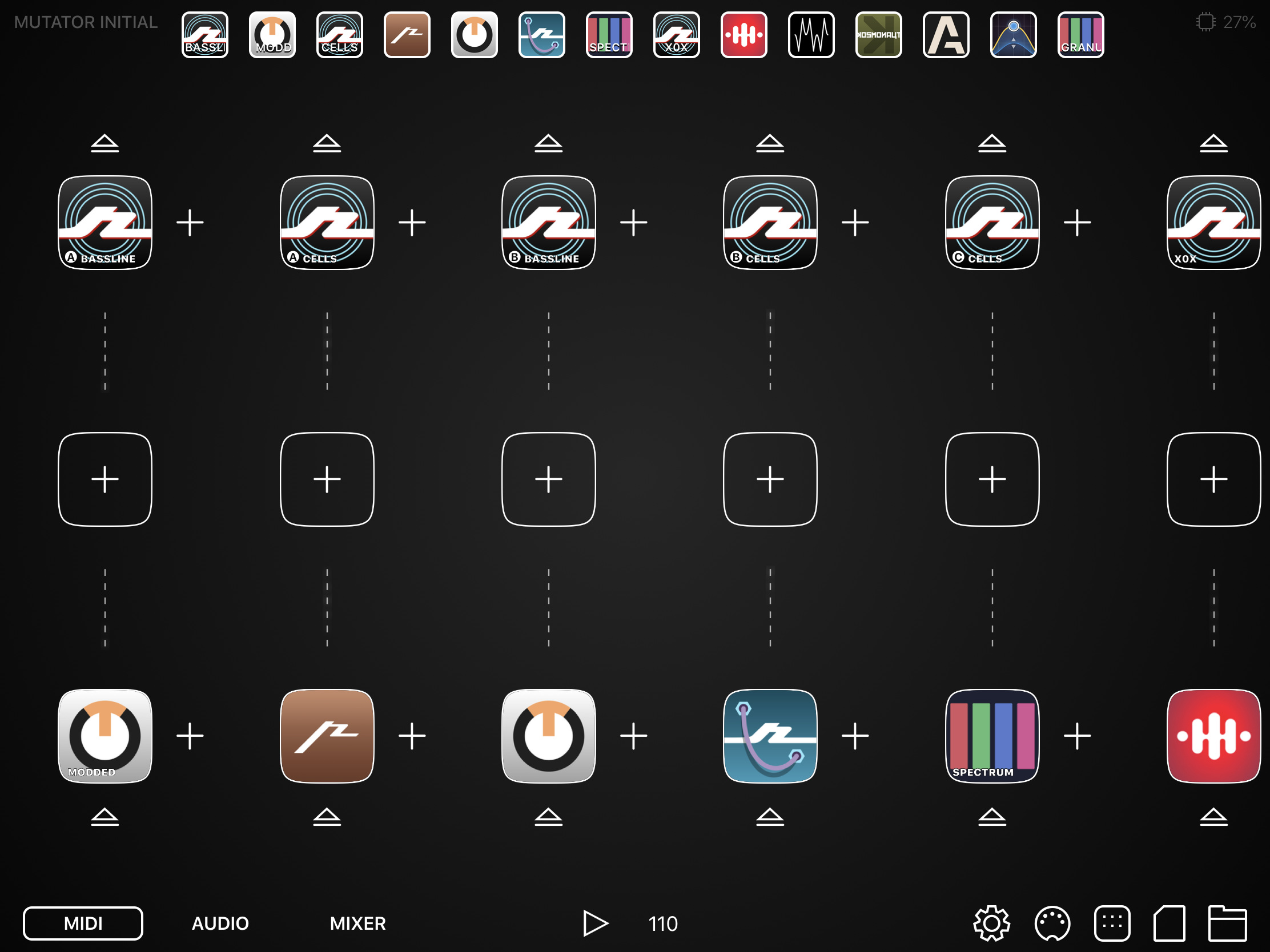Open the black waveform plugin icon
The width and height of the screenshot is (1270, 952).
click(x=811, y=35)
